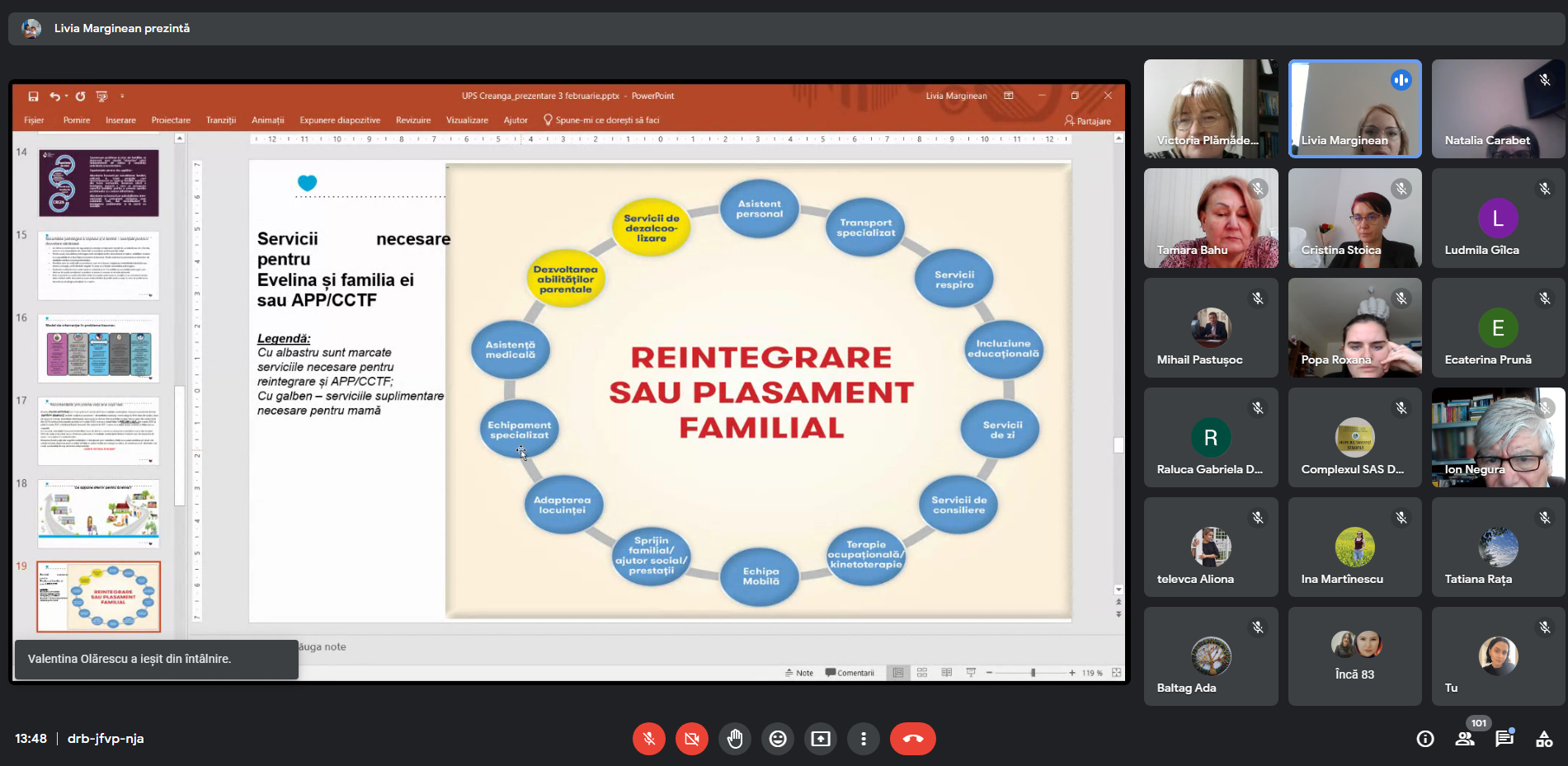Turn on the camera
This screenshot has width=1568, height=766.
pos(691,739)
